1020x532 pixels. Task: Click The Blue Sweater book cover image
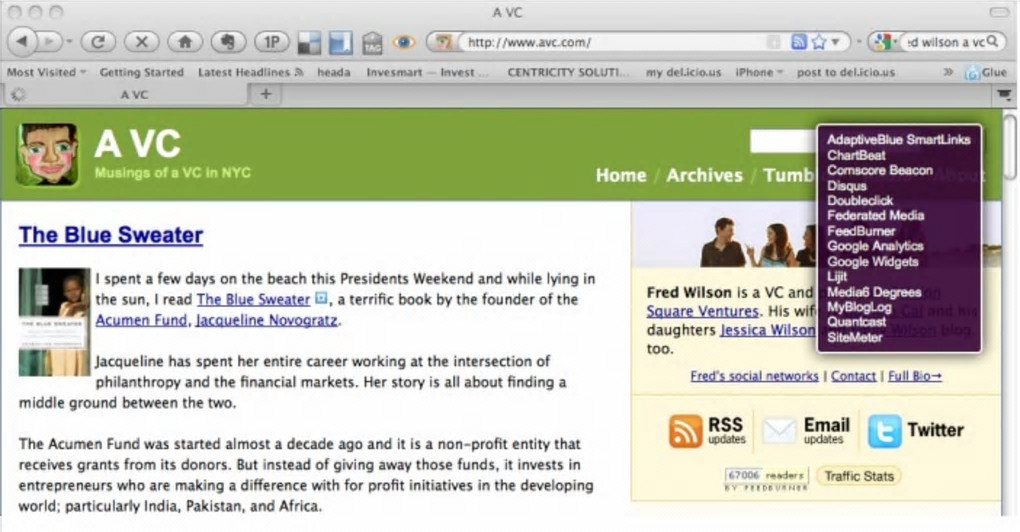[54, 323]
